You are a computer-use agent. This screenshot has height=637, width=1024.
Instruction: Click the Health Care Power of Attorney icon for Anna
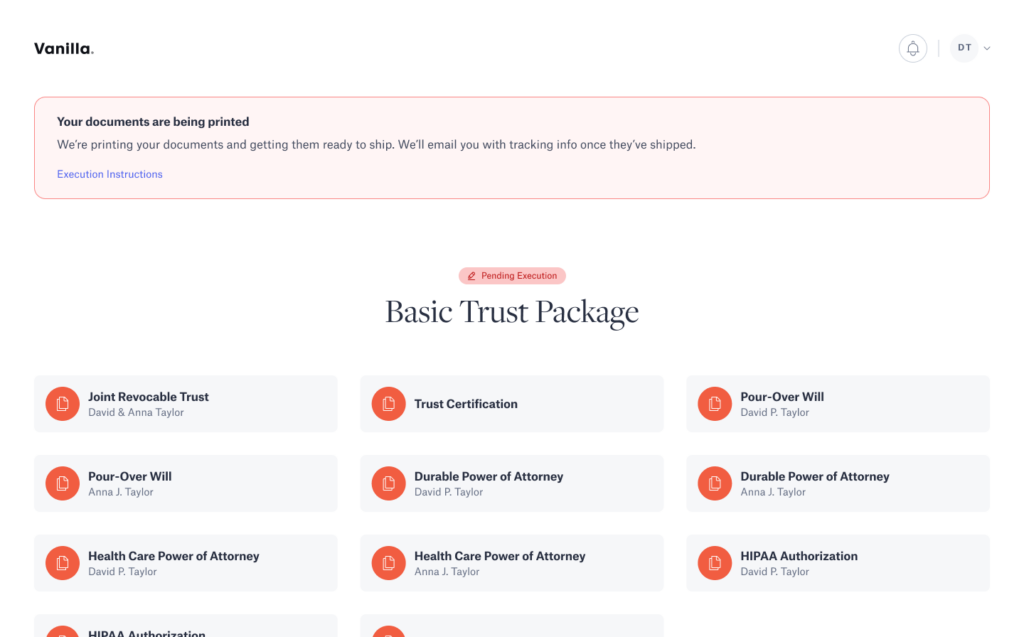coord(388,563)
